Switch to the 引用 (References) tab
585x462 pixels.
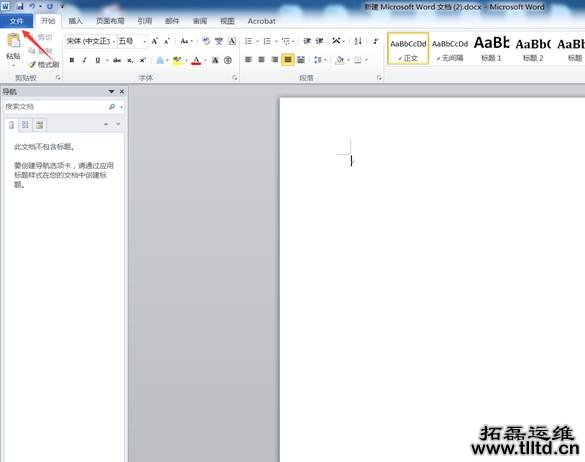point(144,21)
